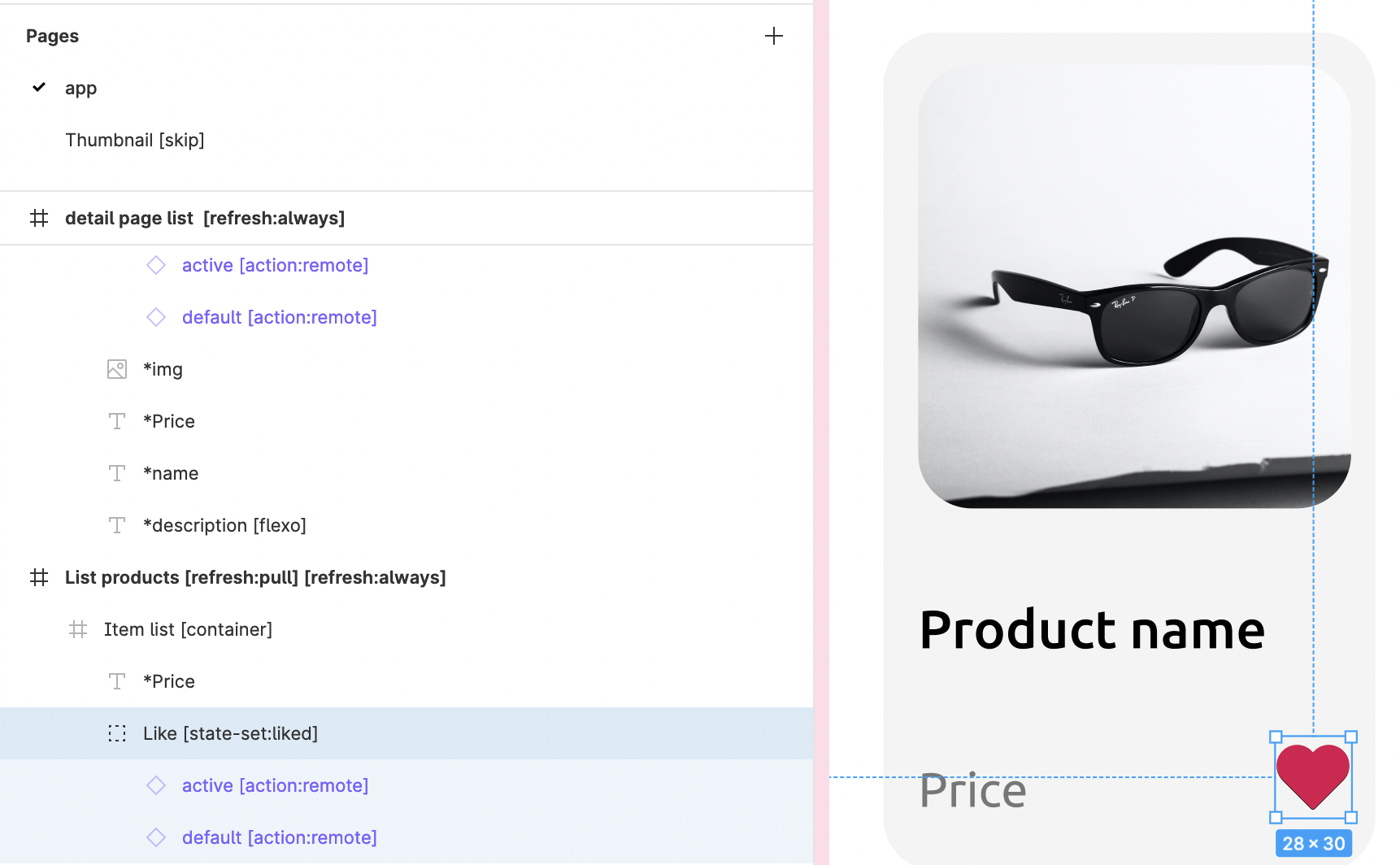Select the checked app page

[x=80, y=88]
